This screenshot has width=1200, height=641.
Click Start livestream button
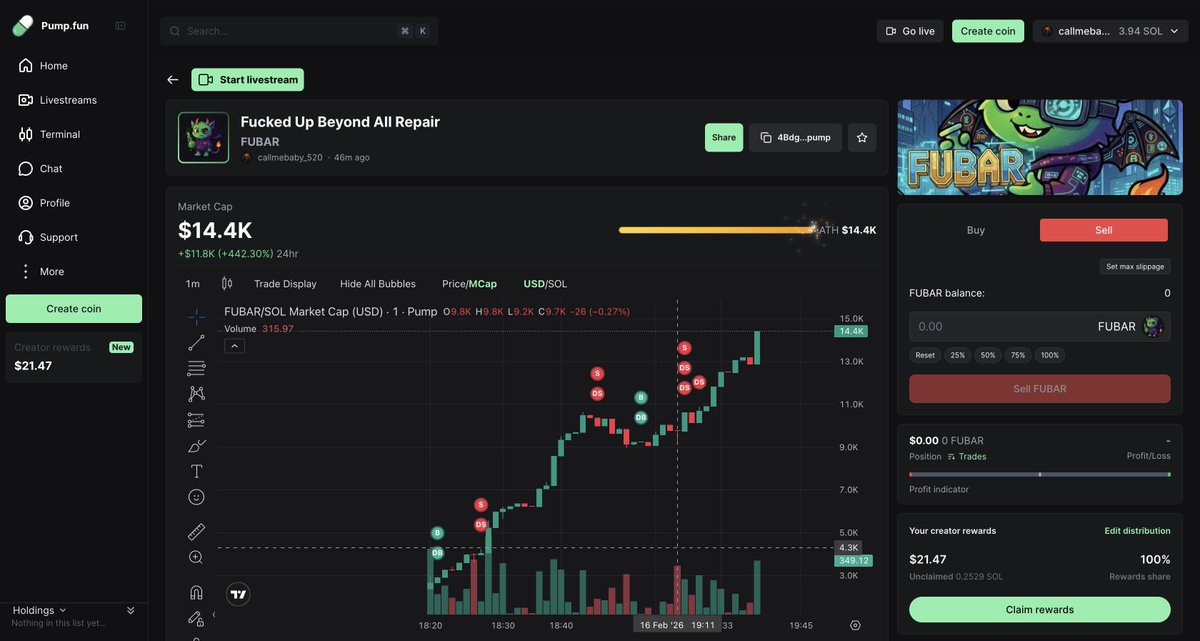[x=248, y=80]
